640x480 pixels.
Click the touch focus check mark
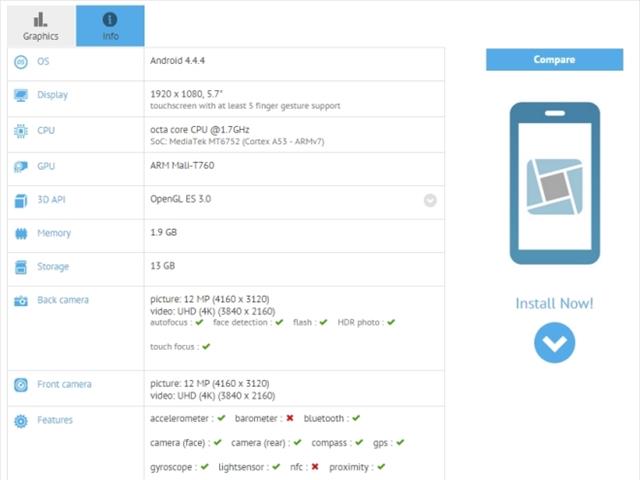(206, 347)
